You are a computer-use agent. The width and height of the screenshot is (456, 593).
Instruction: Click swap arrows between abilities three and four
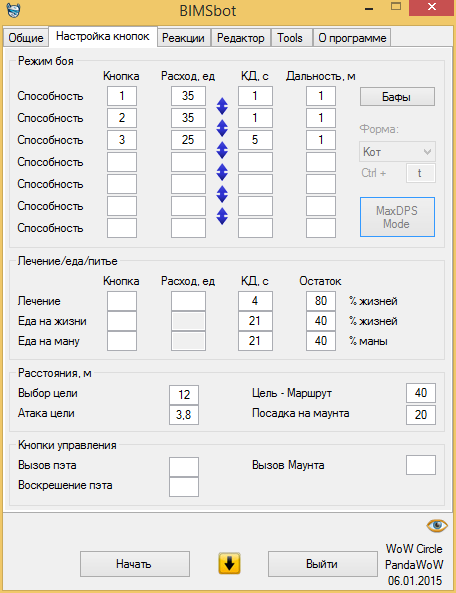[x=222, y=150]
